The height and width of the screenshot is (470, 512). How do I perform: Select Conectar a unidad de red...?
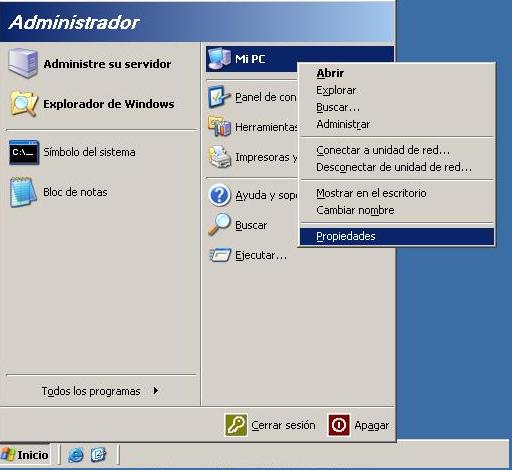(x=397, y=150)
